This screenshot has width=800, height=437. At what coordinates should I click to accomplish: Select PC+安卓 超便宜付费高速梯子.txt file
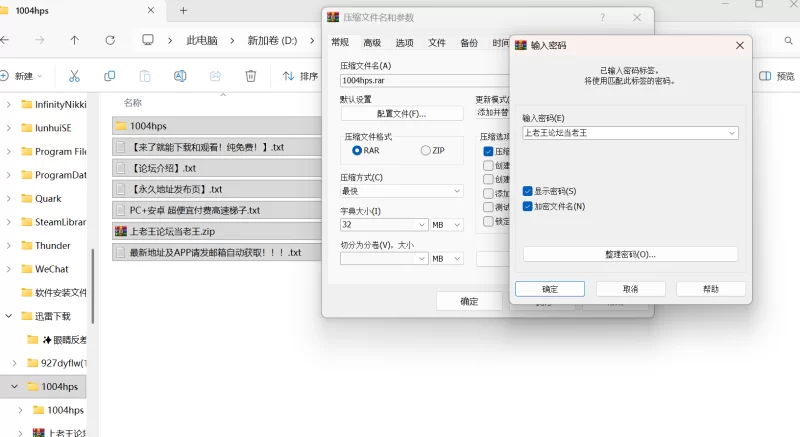click(217, 210)
